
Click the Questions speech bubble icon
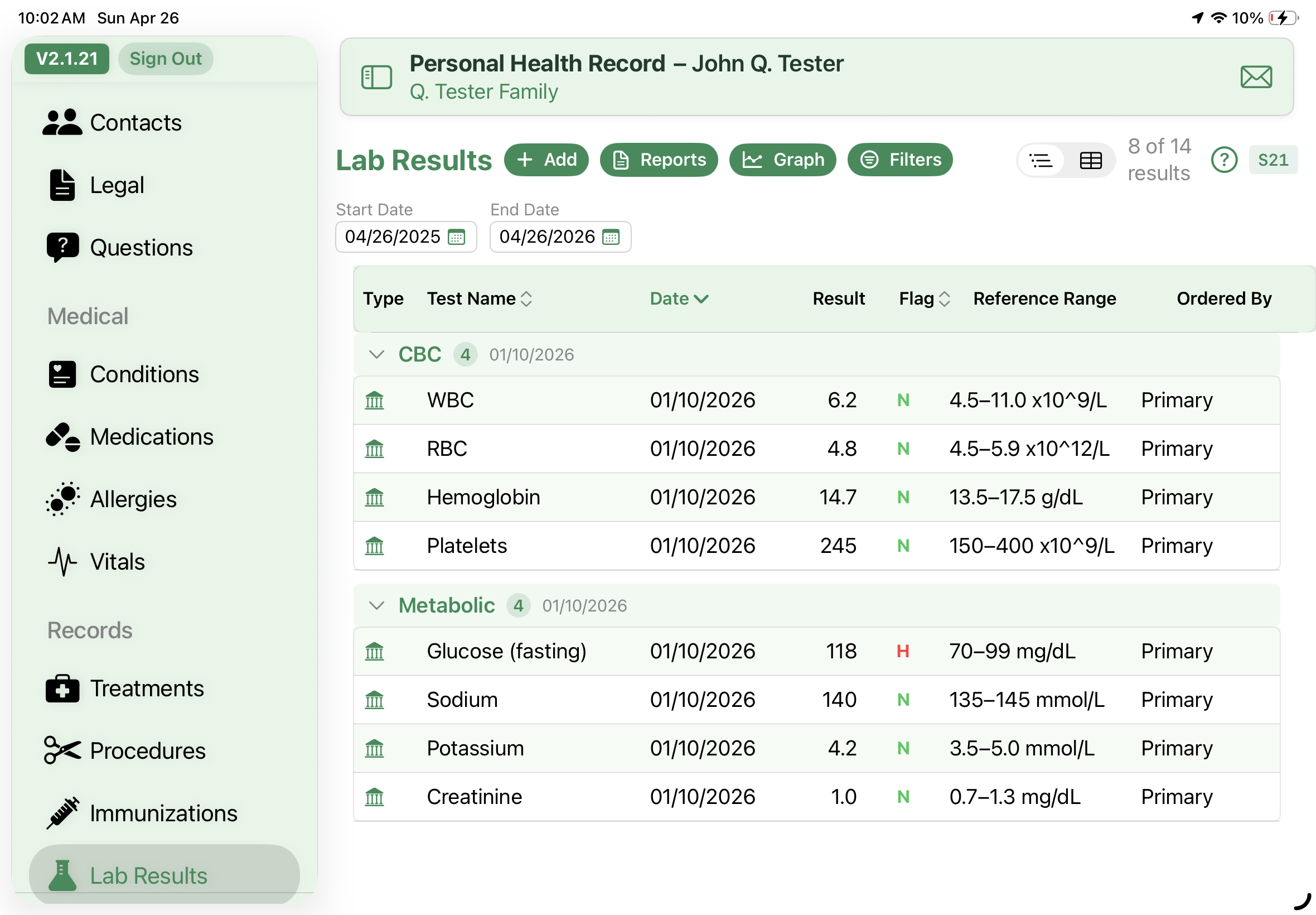tap(62, 248)
